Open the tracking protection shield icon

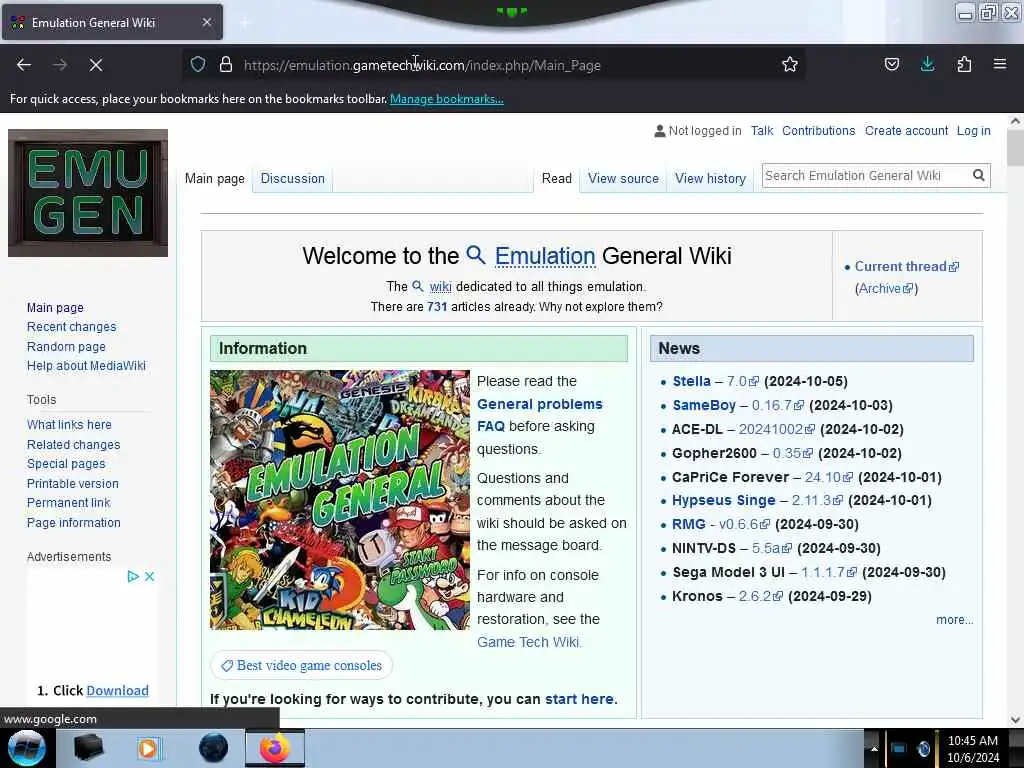point(198,64)
